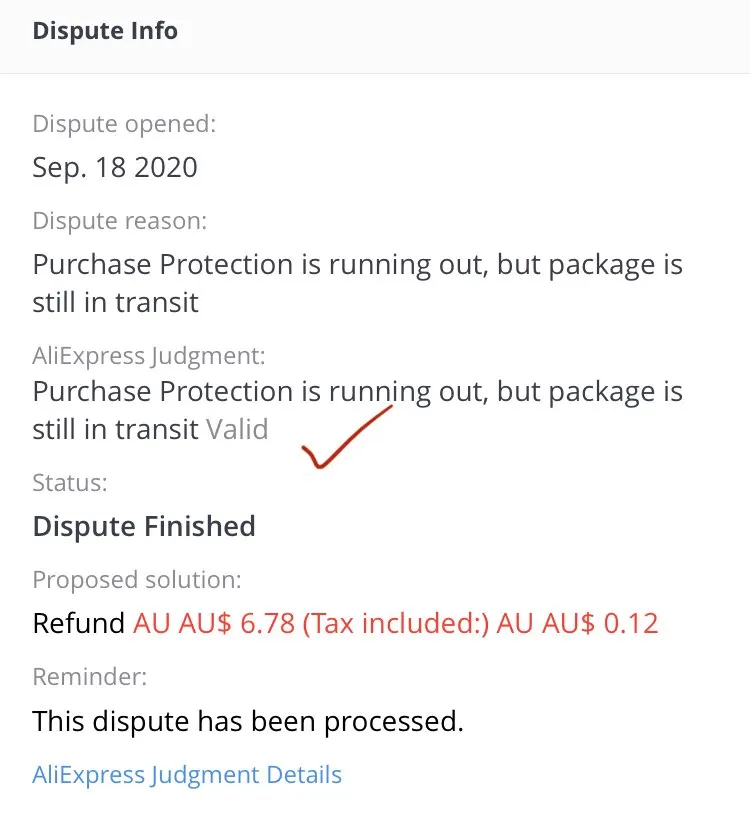This screenshot has width=750, height=825.
Task: Click the Dispute Info heading
Action: tap(105, 31)
